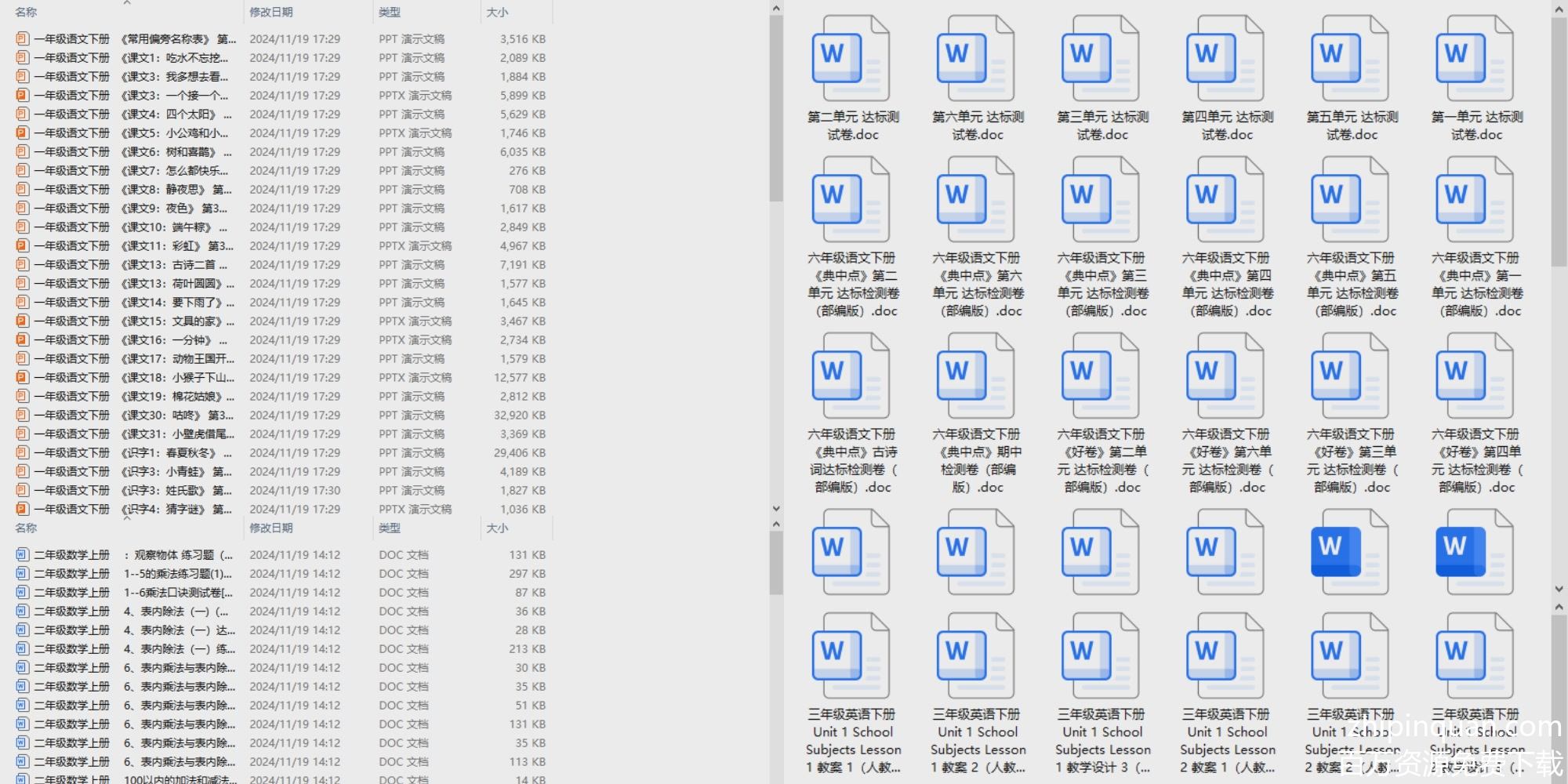
Task: Select 《好卷》第六单元 达标检测卷 Word icon
Action: point(1225,376)
